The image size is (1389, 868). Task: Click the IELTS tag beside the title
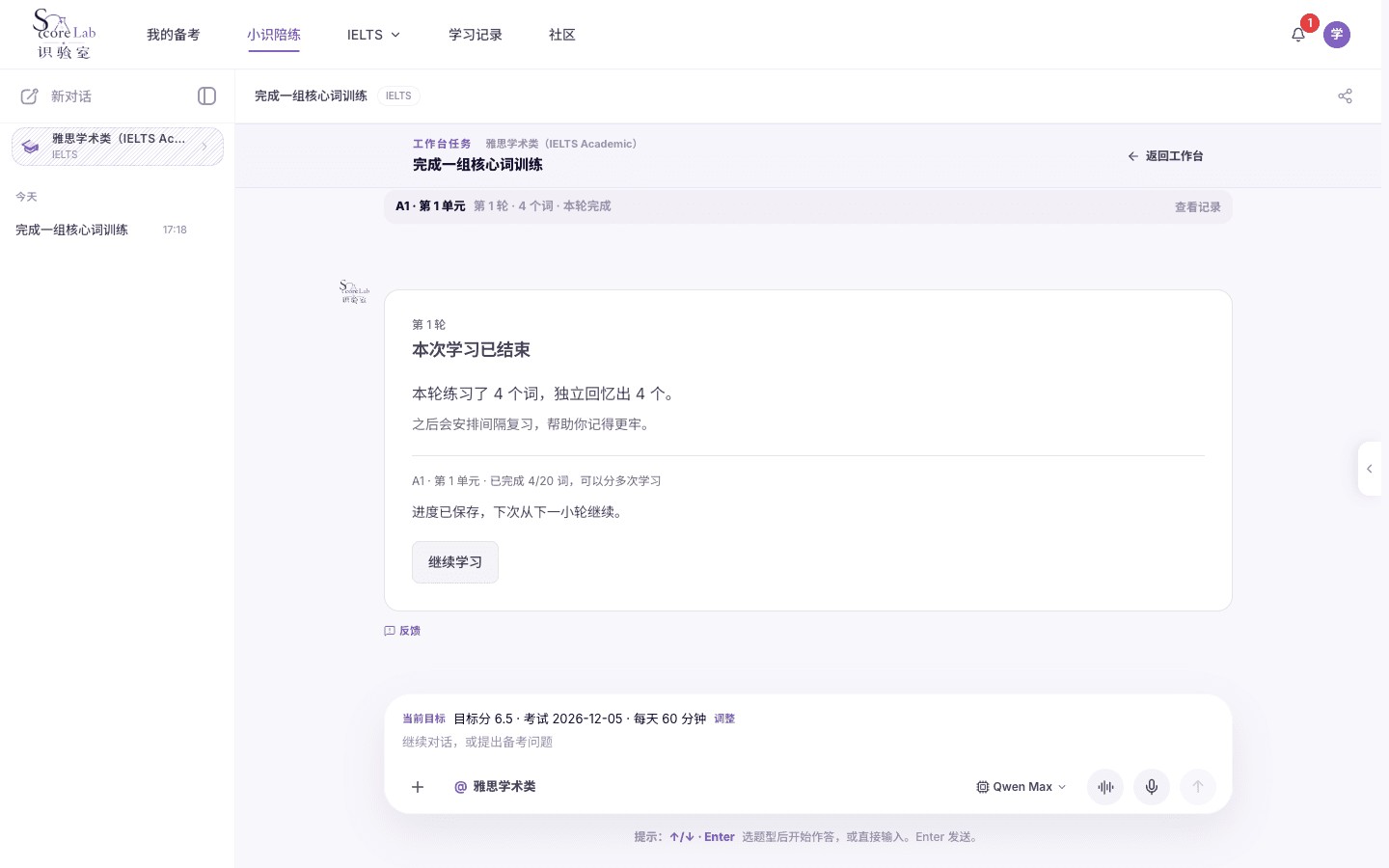398,95
